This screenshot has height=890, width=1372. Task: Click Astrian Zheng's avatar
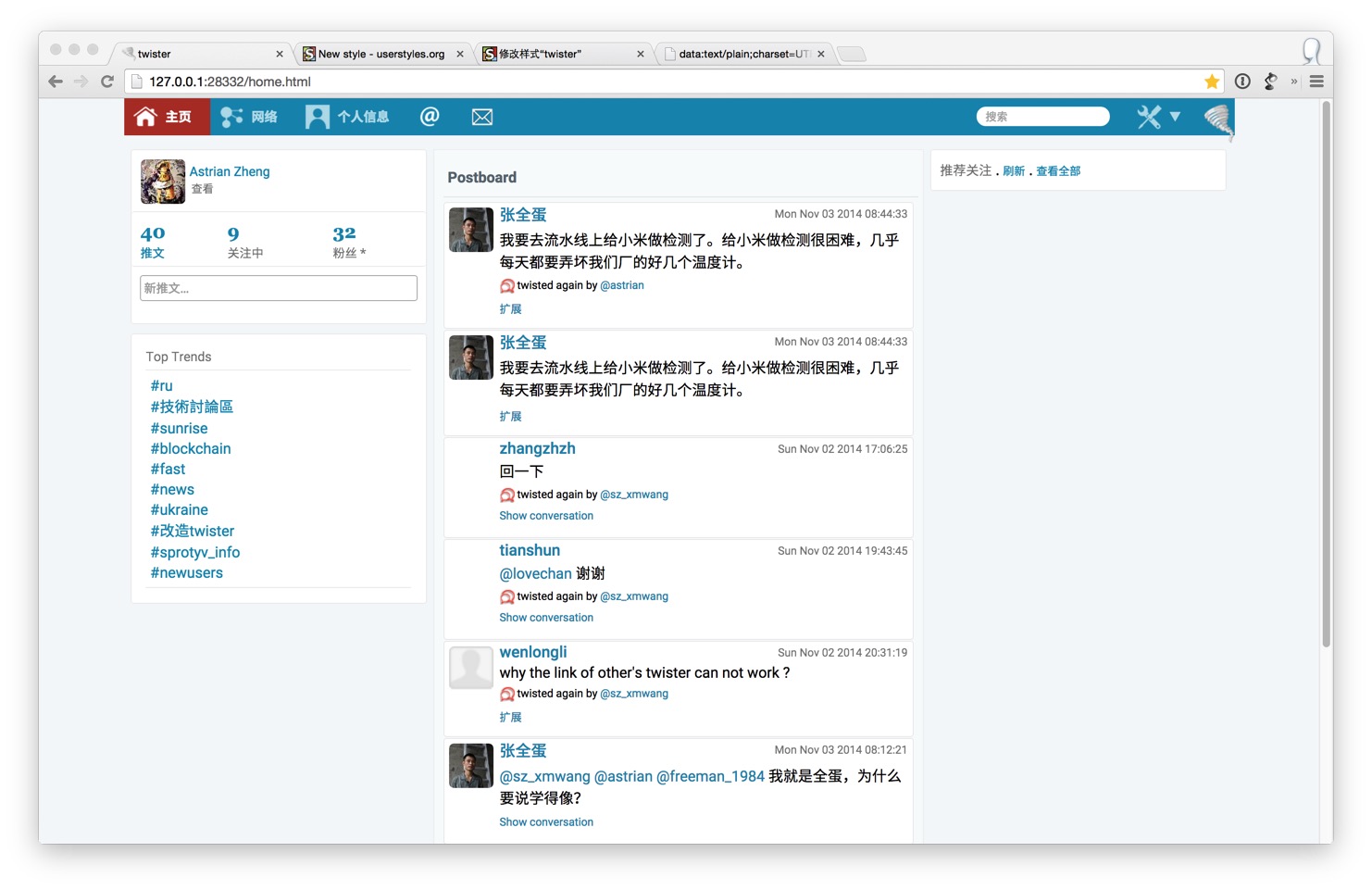(x=163, y=182)
